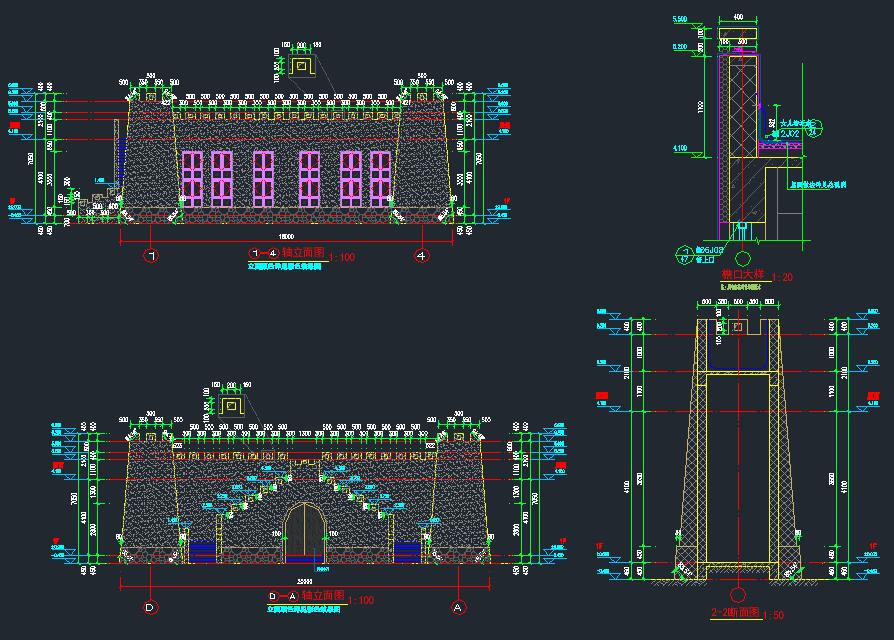This screenshot has width=894, height=640.
Task: Select the rightmost magenta window in top elevation
Action: point(380,179)
